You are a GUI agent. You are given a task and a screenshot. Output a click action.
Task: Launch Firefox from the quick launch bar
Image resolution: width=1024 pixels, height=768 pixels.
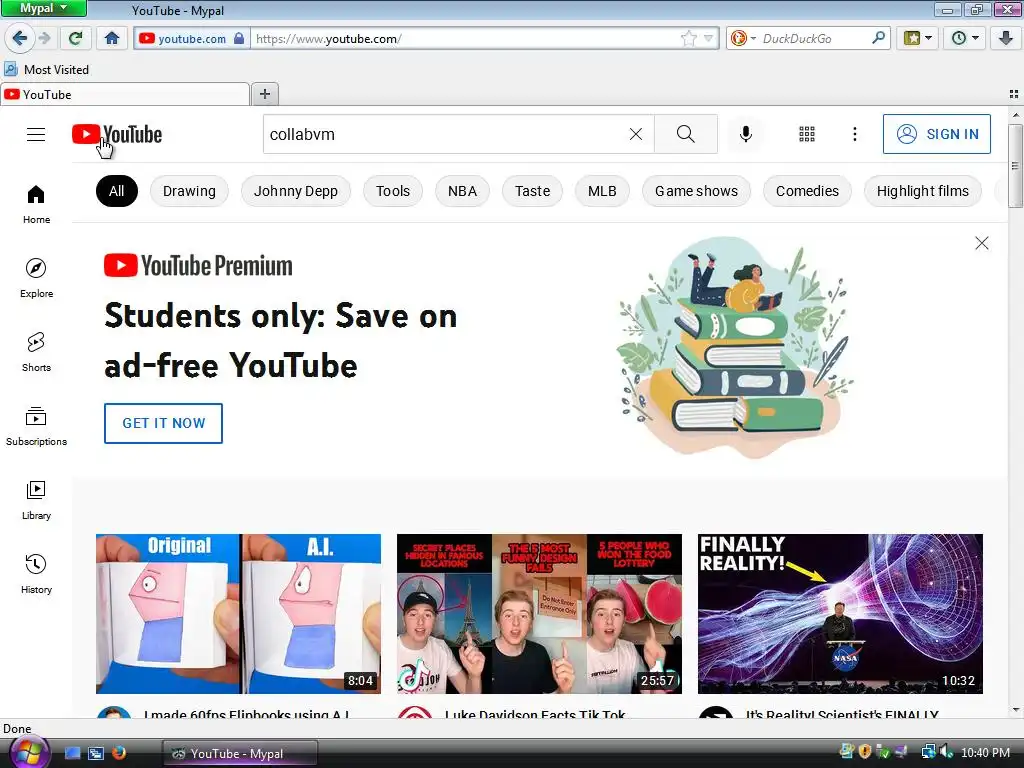point(119,753)
